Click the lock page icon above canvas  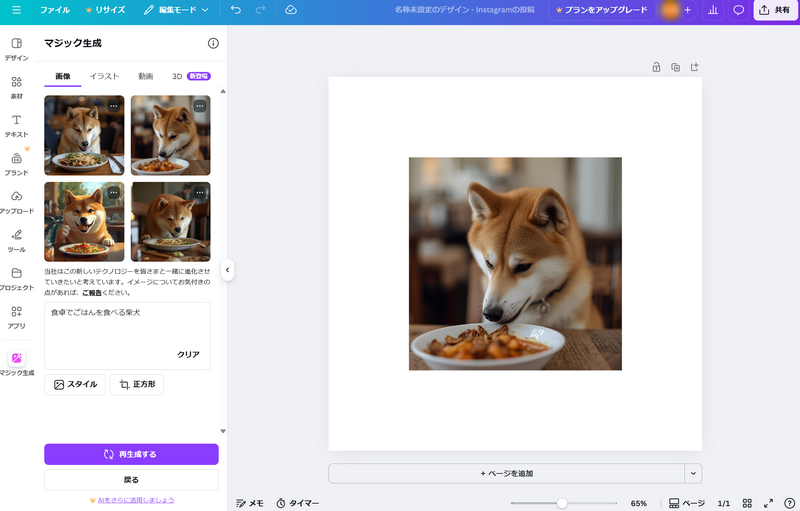(x=656, y=67)
